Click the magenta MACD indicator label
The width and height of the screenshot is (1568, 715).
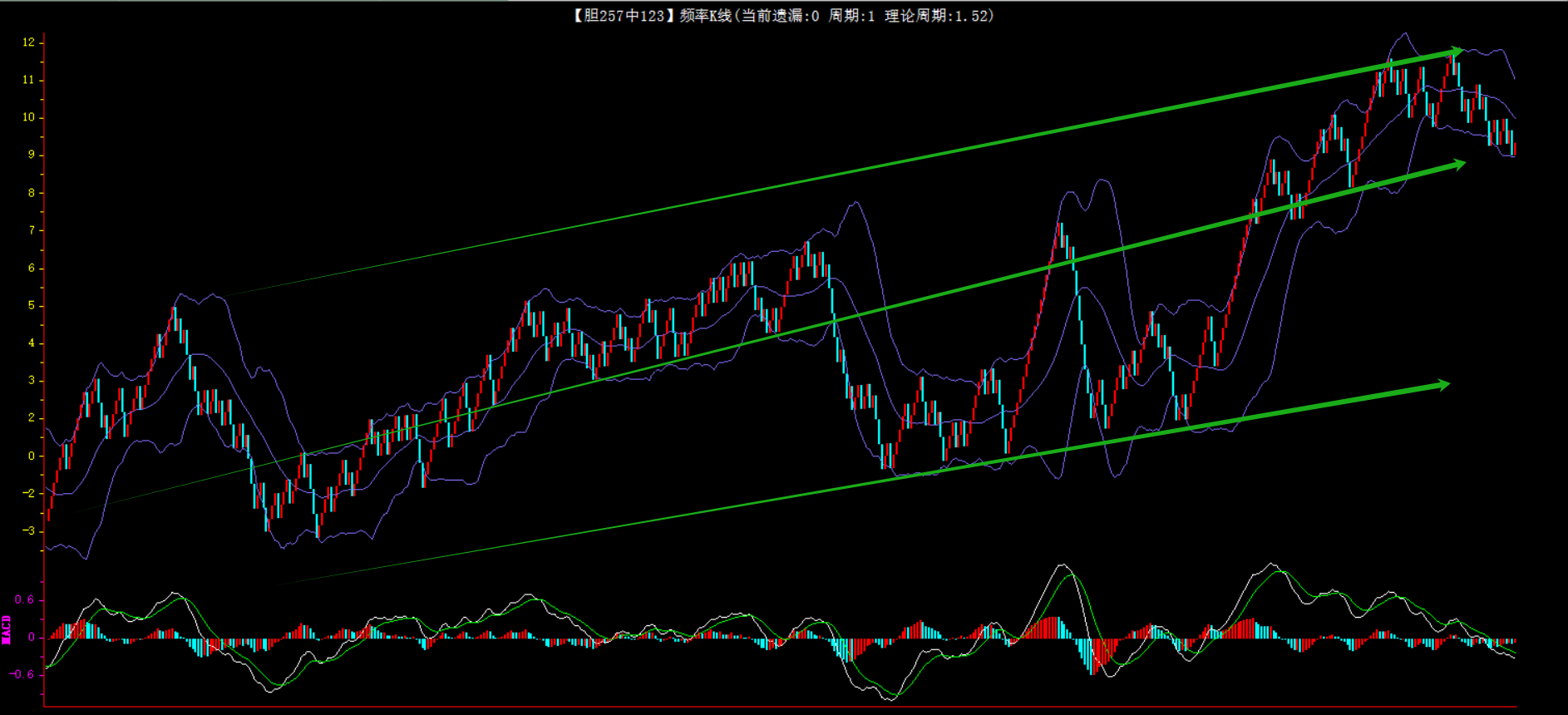coord(7,630)
